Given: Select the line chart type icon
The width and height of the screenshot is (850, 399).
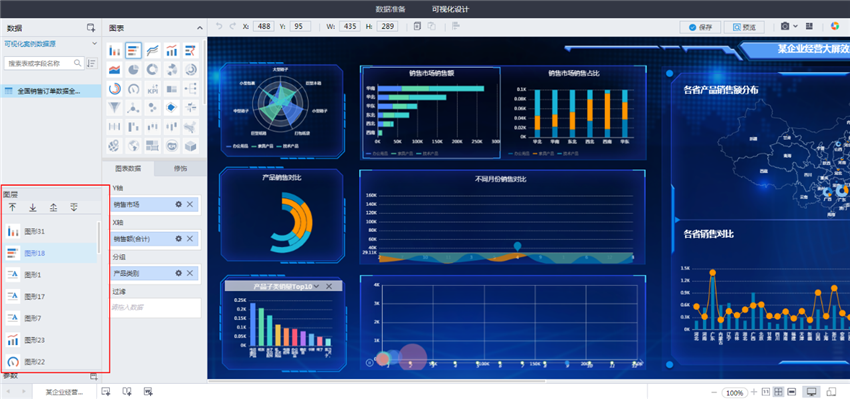Looking at the screenshot, I should pos(152,51).
